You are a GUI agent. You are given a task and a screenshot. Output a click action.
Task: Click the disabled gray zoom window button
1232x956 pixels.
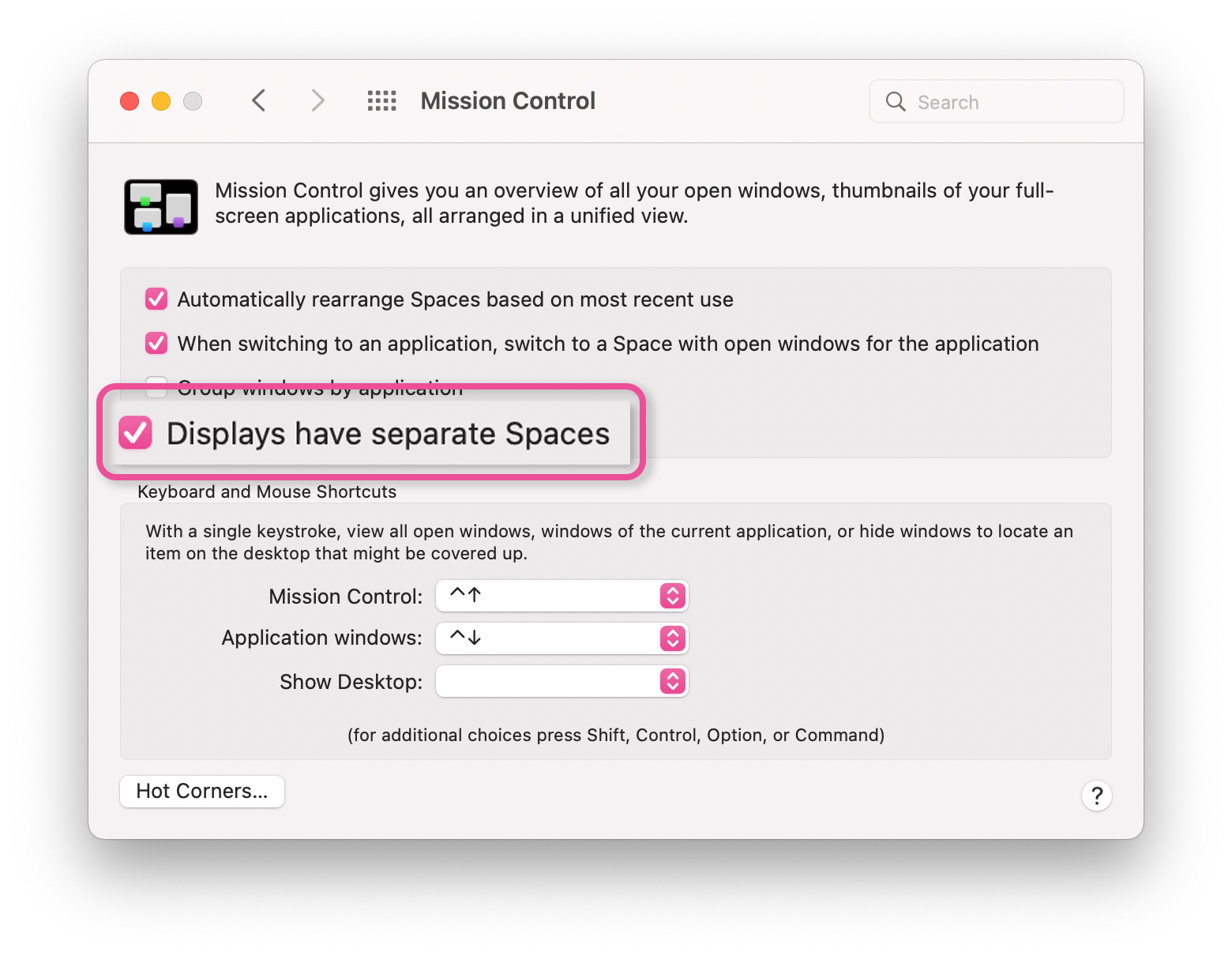pos(193,101)
